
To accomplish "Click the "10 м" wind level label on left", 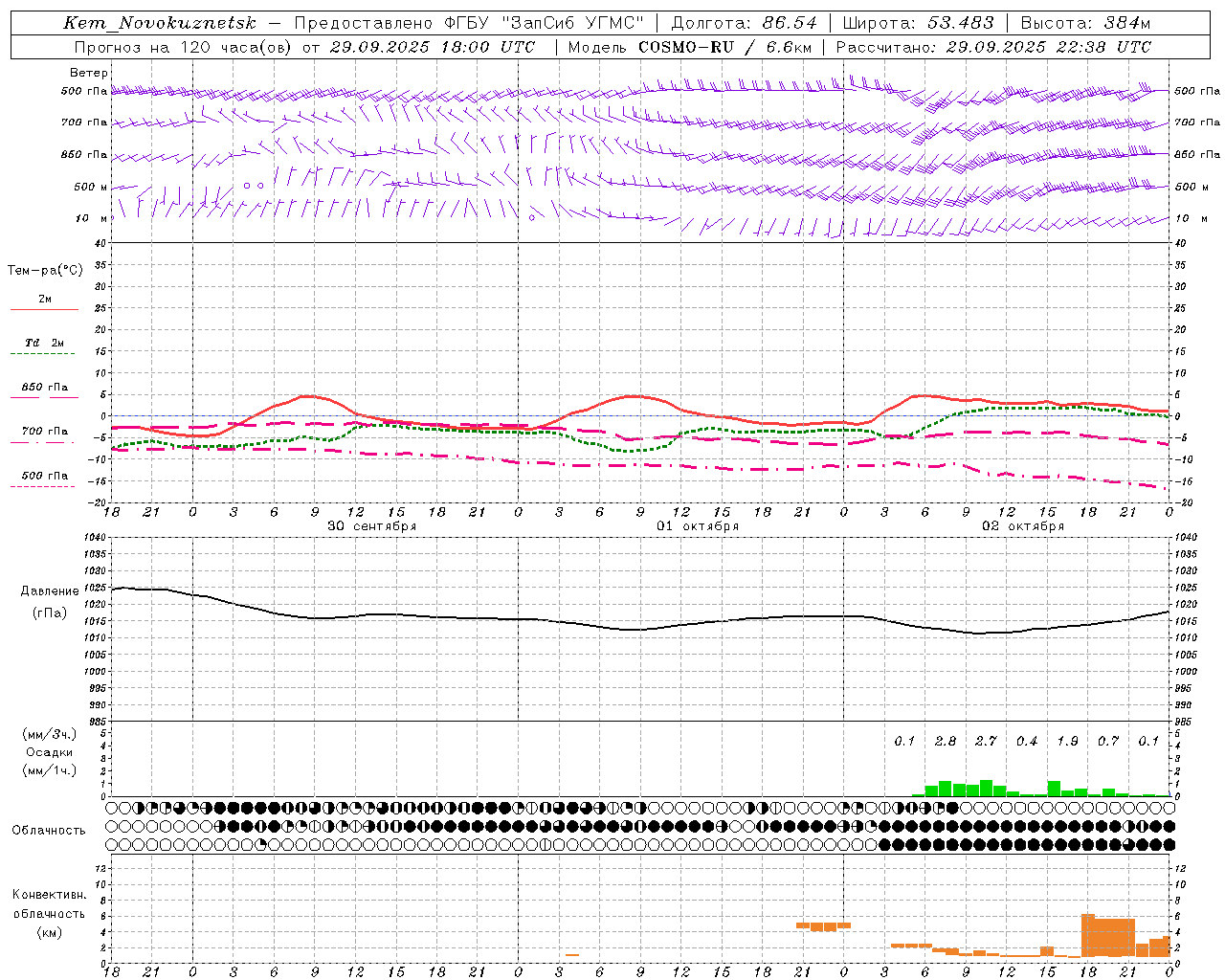I will click(x=91, y=218).
